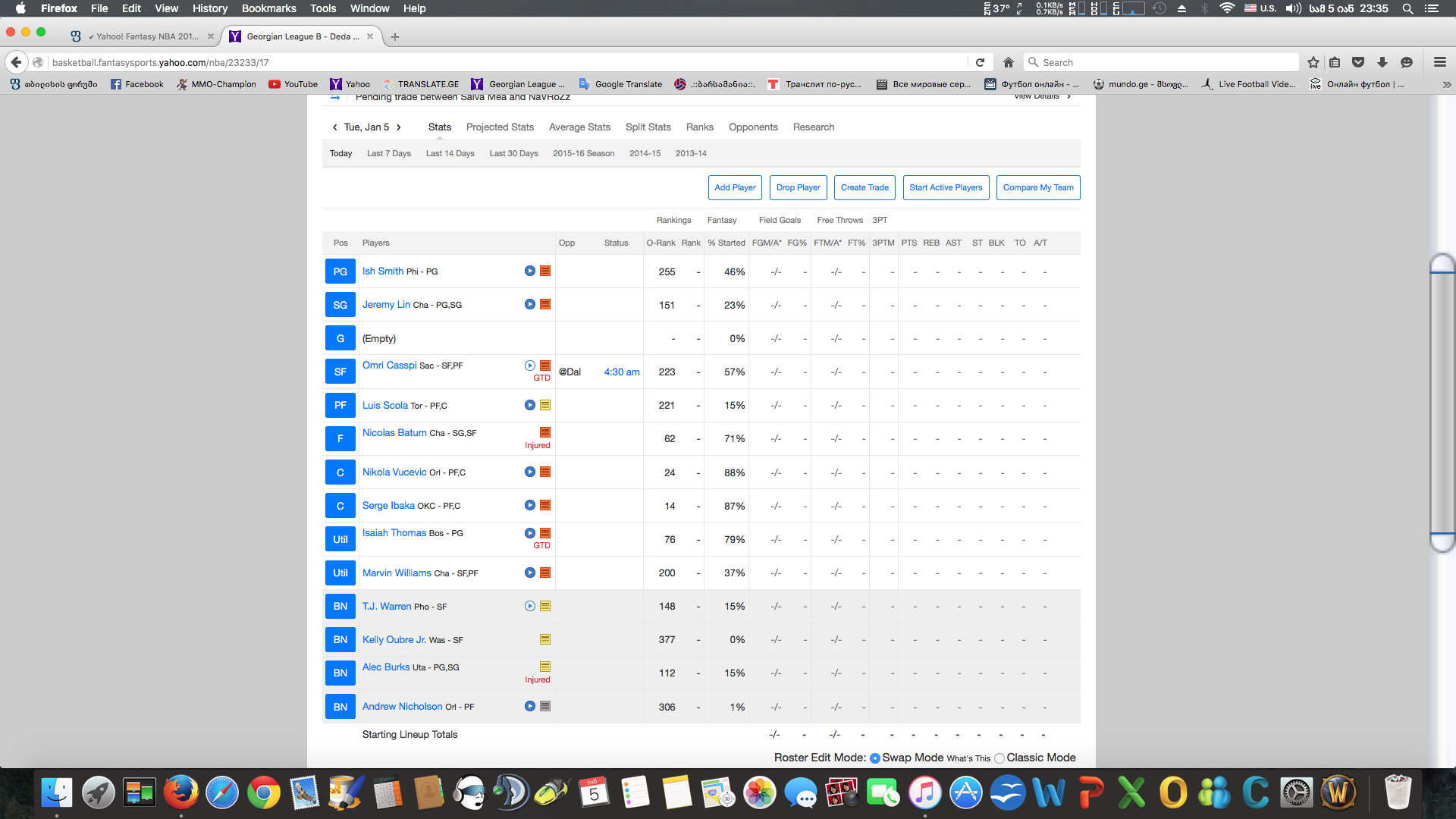The height and width of the screenshot is (819, 1456).
Task: Open the History menu in the menu bar
Action: pyautogui.click(x=209, y=8)
